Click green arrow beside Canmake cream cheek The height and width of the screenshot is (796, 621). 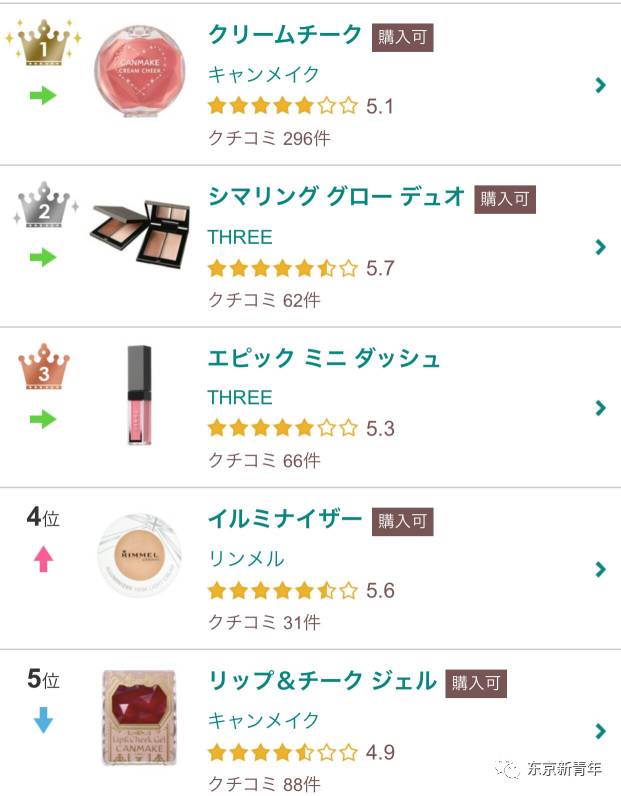[x=43, y=96]
